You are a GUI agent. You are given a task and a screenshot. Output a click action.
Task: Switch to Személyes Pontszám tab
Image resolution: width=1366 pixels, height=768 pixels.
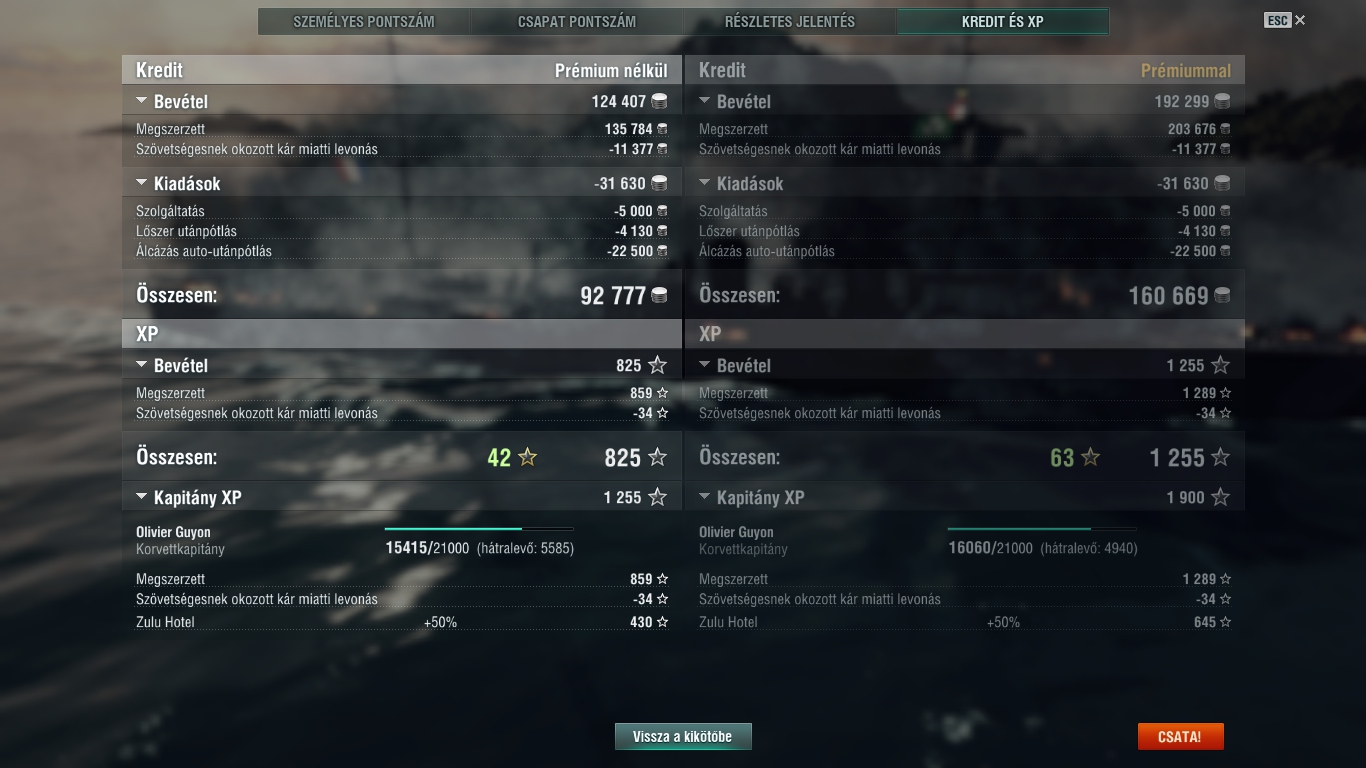pyautogui.click(x=364, y=21)
